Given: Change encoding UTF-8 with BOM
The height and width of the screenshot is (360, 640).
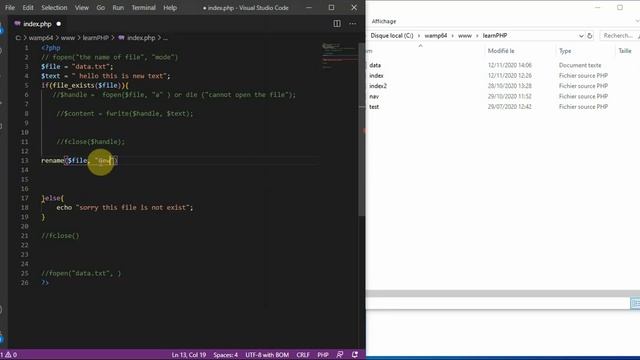Looking at the screenshot, I should click(x=267, y=355).
